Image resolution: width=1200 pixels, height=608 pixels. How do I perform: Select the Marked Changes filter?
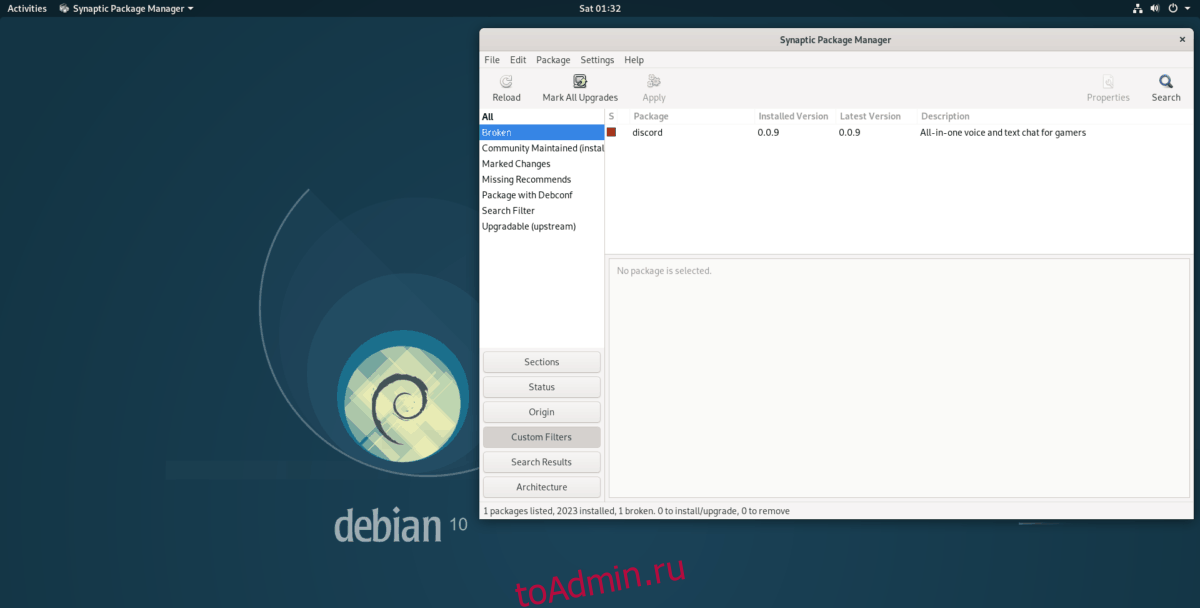(x=516, y=164)
